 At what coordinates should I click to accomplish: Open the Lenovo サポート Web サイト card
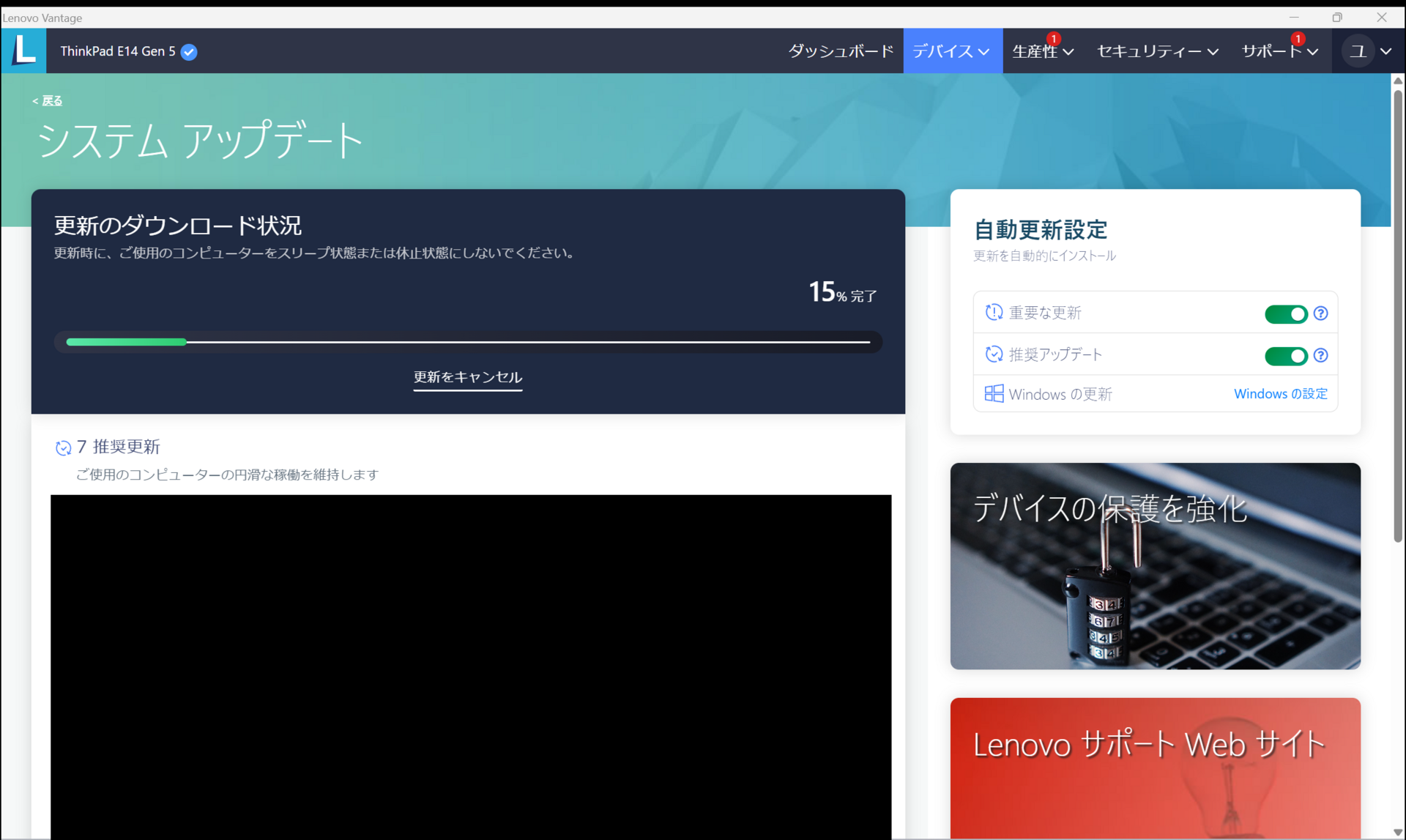(x=1155, y=768)
